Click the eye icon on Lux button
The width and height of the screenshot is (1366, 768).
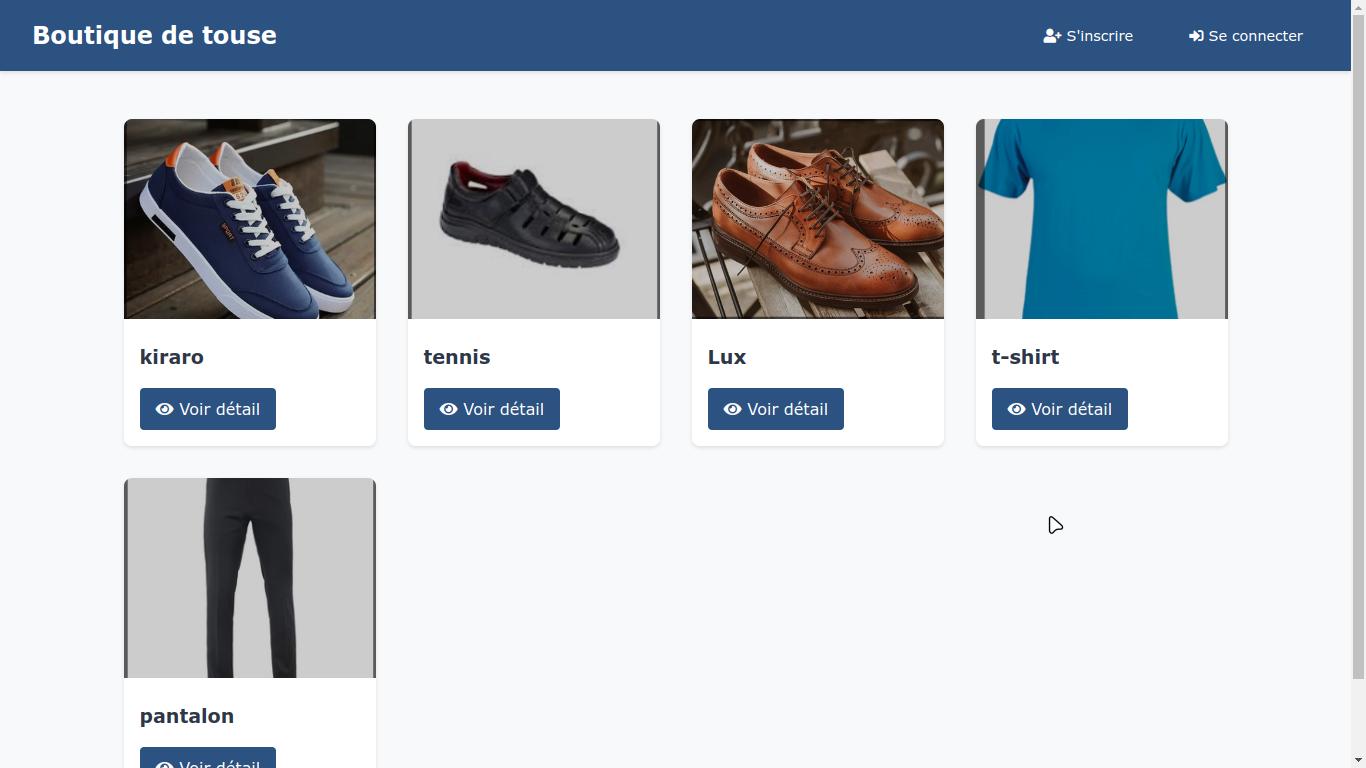pos(733,409)
